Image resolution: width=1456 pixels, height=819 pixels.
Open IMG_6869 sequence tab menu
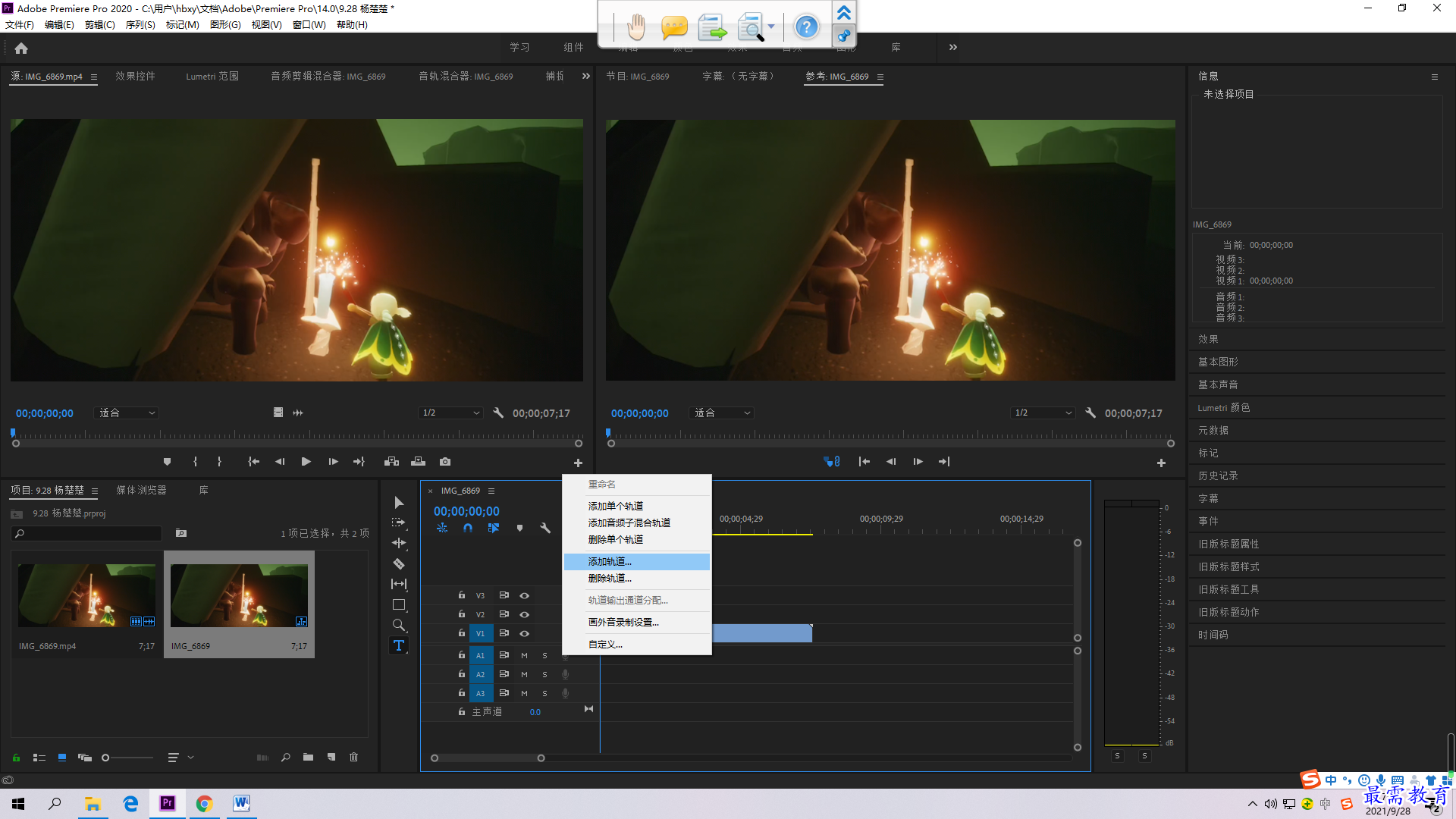pos(491,491)
